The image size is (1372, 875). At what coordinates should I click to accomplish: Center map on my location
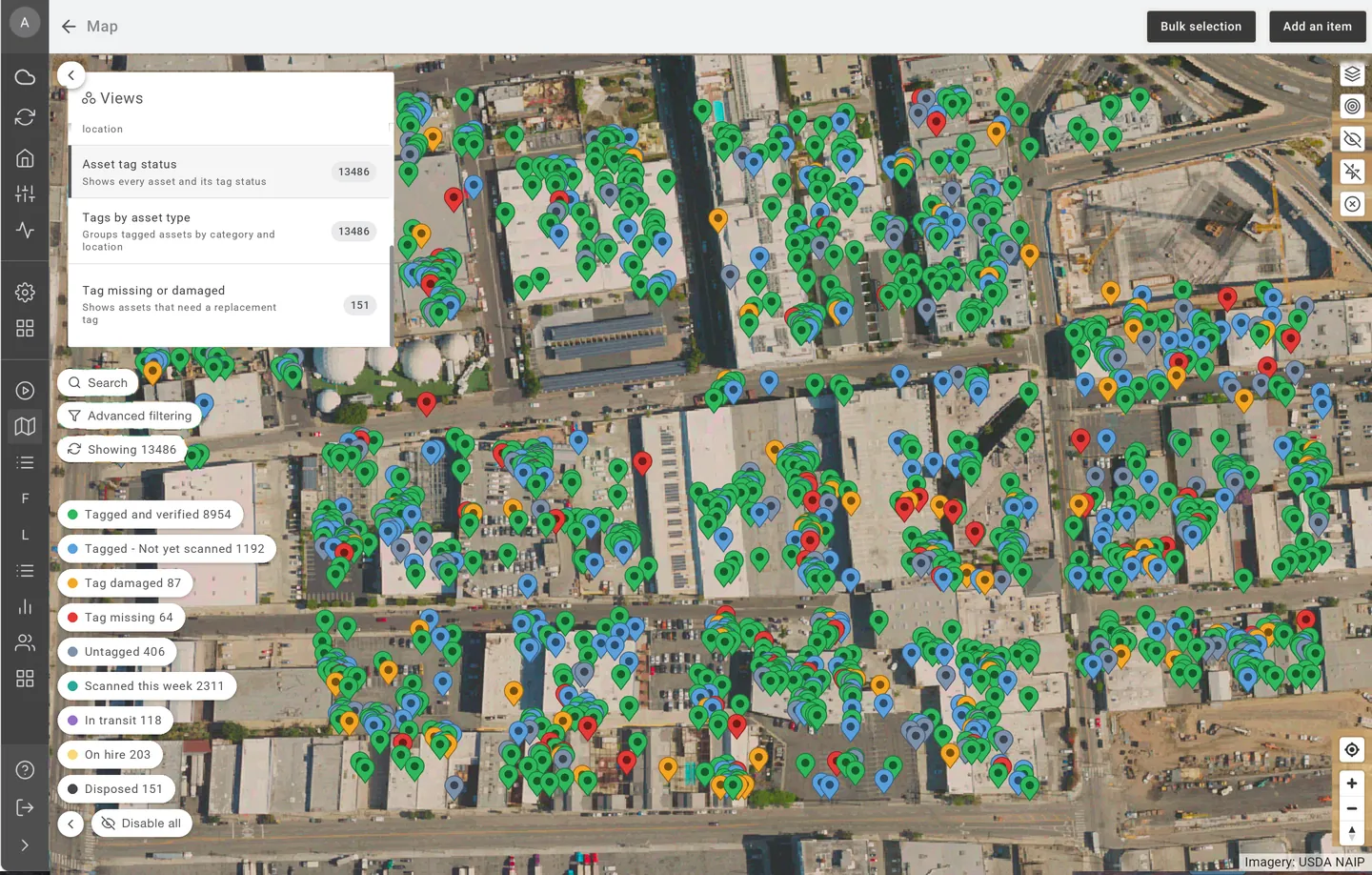point(1351,750)
